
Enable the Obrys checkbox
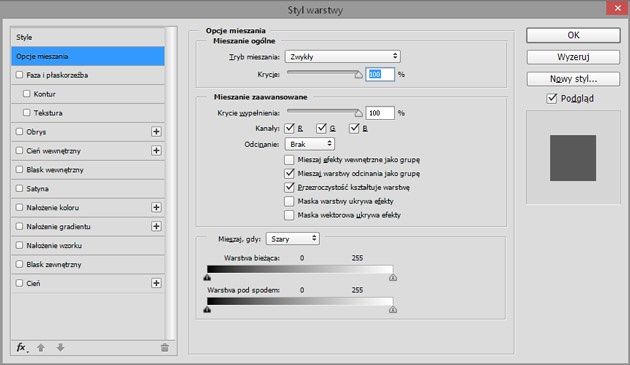(19, 131)
